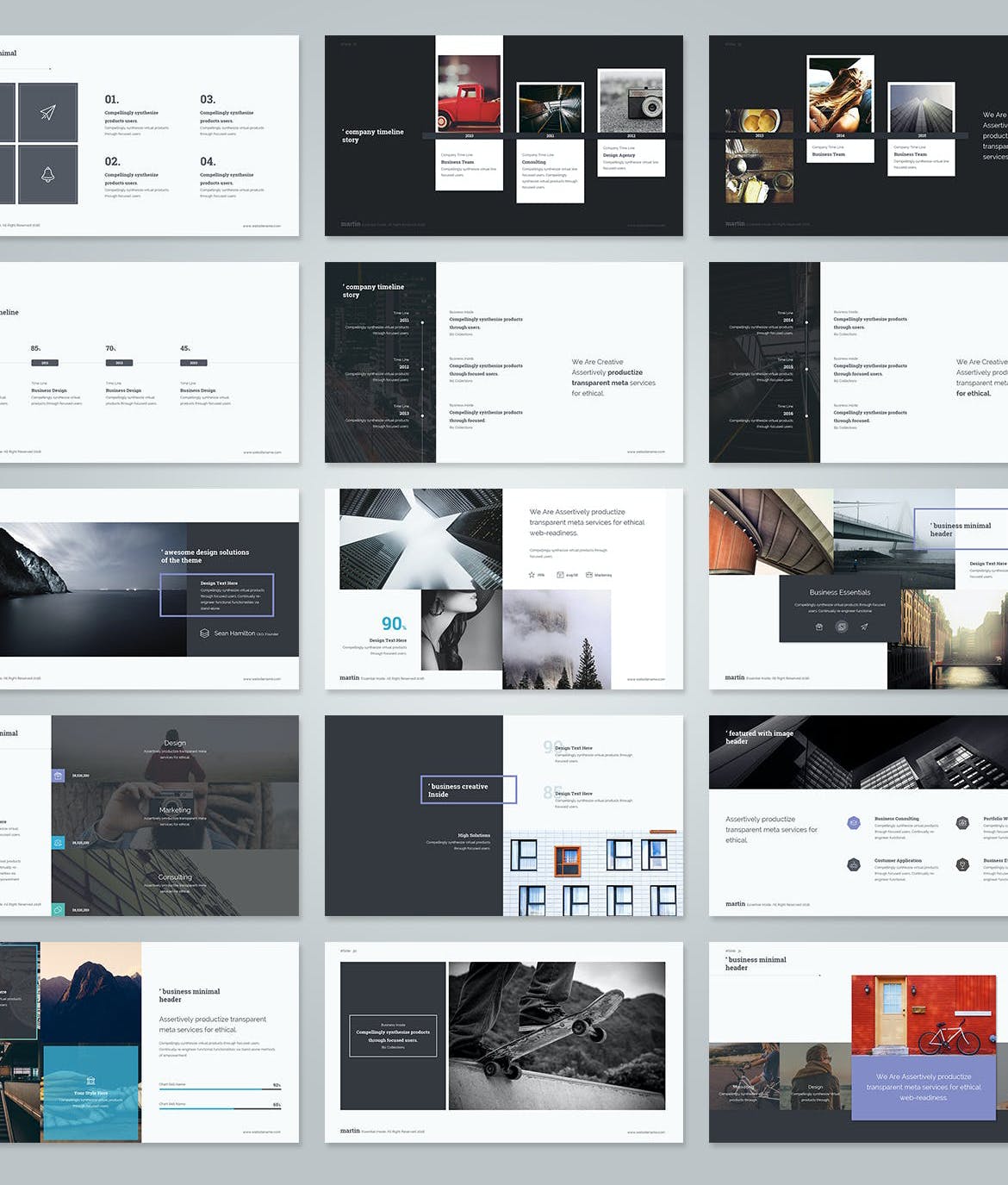Click the large blue 90% figure
The width and height of the screenshot is (1008, 1185).
coord(393,623)
